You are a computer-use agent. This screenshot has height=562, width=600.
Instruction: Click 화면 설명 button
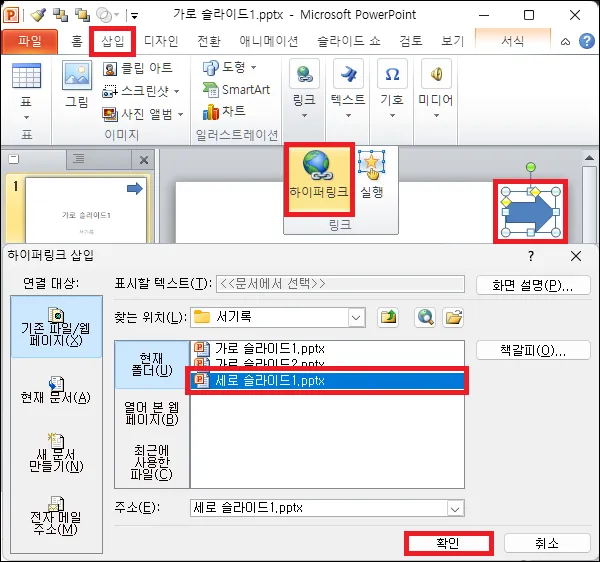point(533,285)
